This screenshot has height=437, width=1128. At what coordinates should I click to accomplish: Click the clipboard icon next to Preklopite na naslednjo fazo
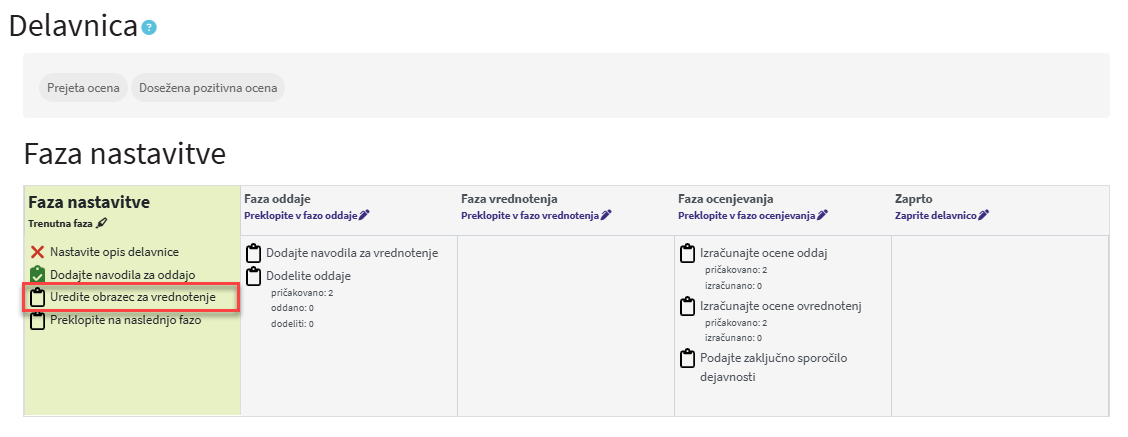pos(37,320)
